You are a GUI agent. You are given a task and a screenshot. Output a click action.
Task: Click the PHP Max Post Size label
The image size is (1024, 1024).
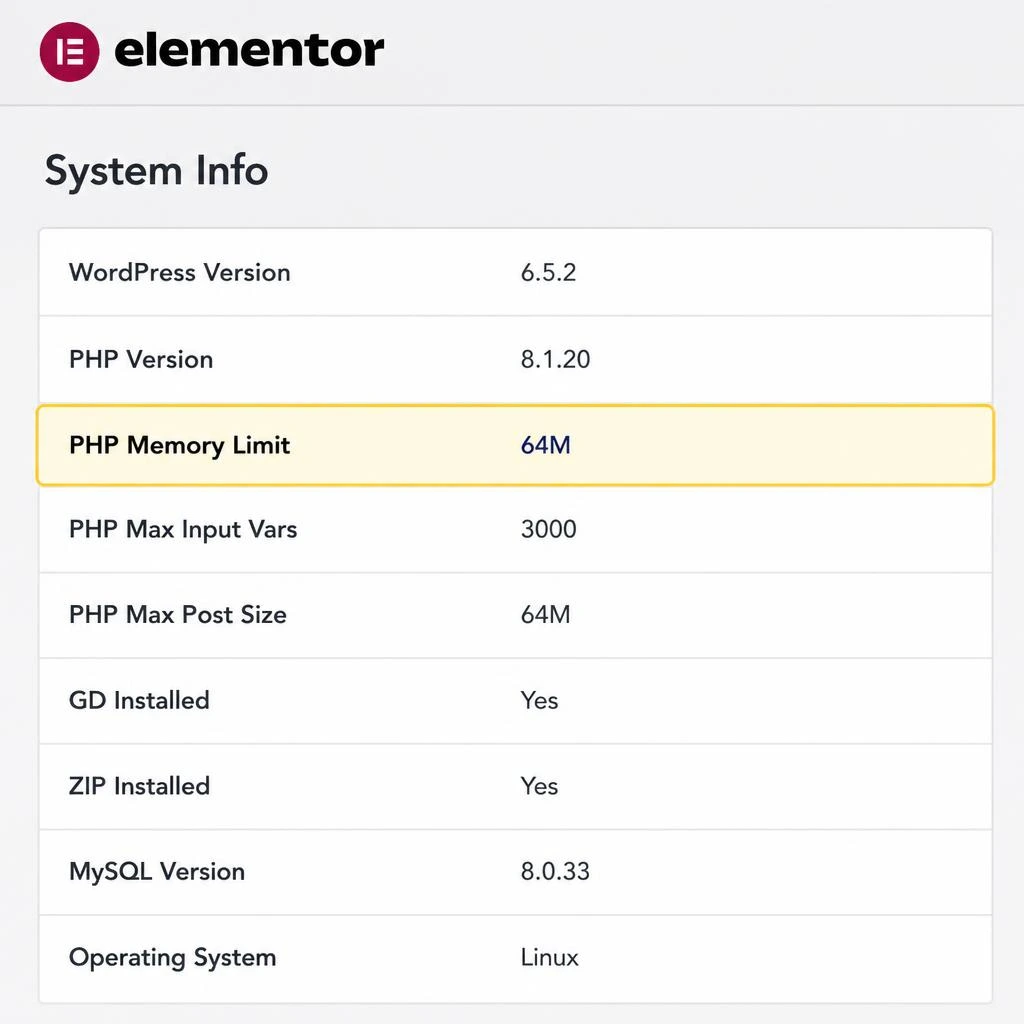(178, 615)
